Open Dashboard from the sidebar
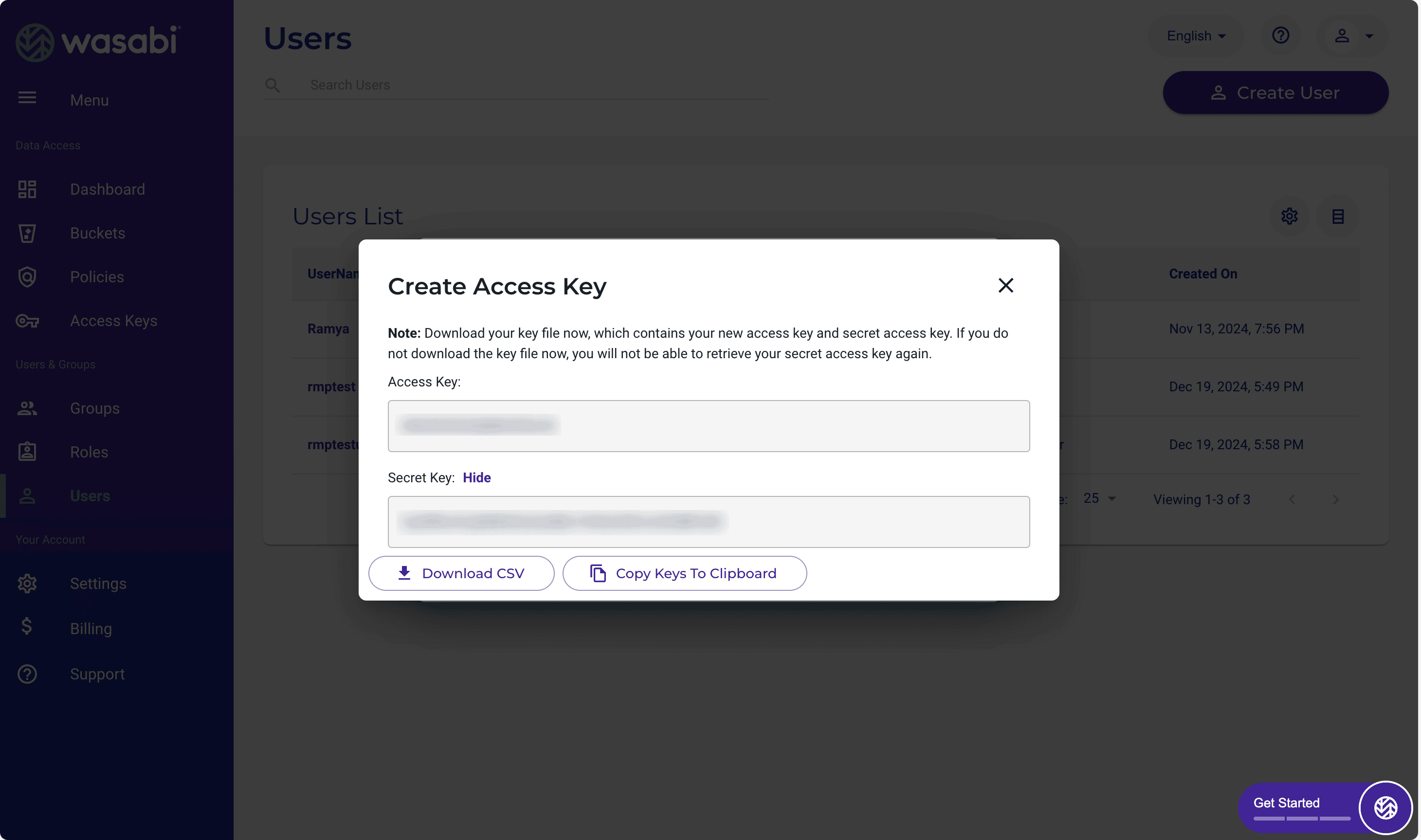This screenshot has height=840, width=1421. coord(107,189)
